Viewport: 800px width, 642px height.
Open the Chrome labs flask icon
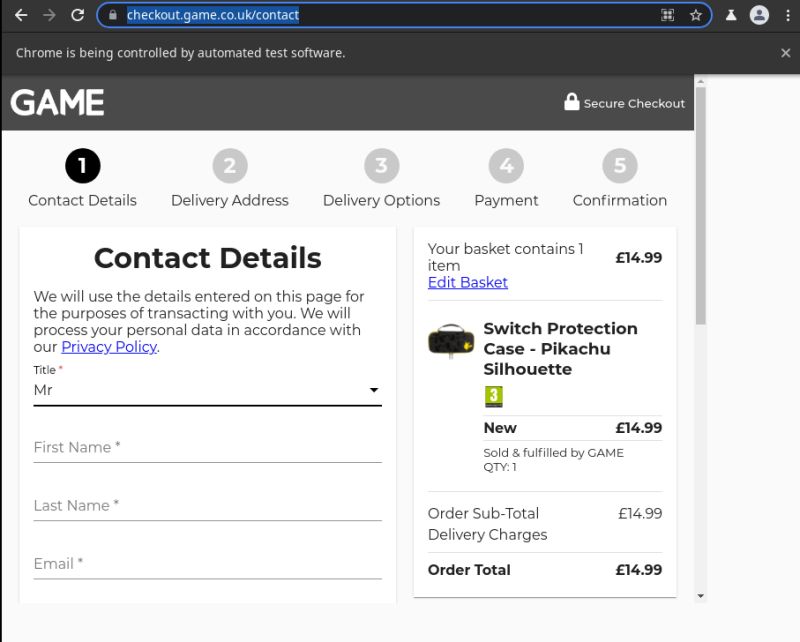(731, 15)
